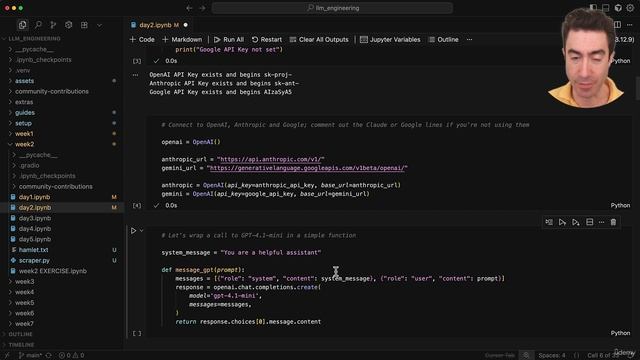Viewport: 640px width, 360px height.
Task: Go back with the left navigation arrow
Action: pyautogui.click(x=189, y=8)
